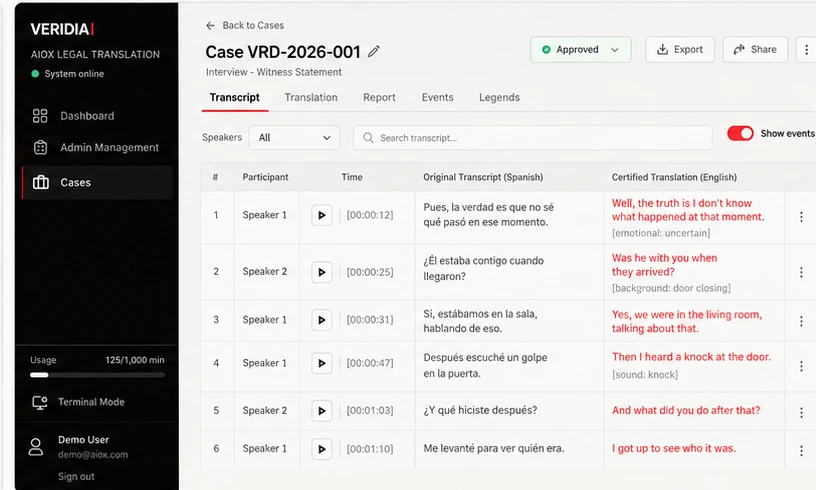Screen dimensions: 816x490
Task: Click the pencil icon to rename the case
Action: pos(374,51)
